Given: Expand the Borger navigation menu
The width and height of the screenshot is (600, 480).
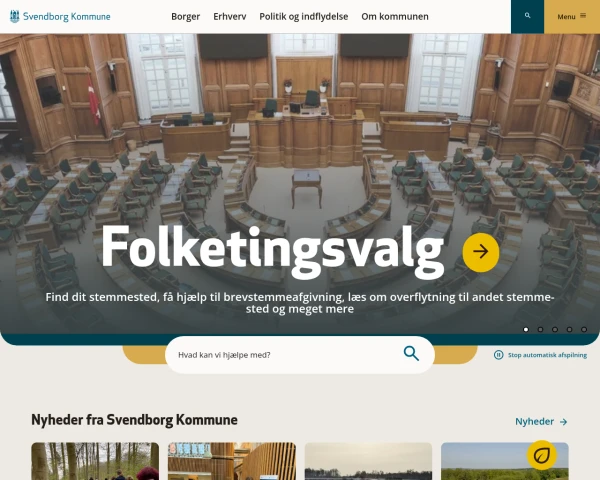Looking at the screenshot, I should tap(186, 16).
